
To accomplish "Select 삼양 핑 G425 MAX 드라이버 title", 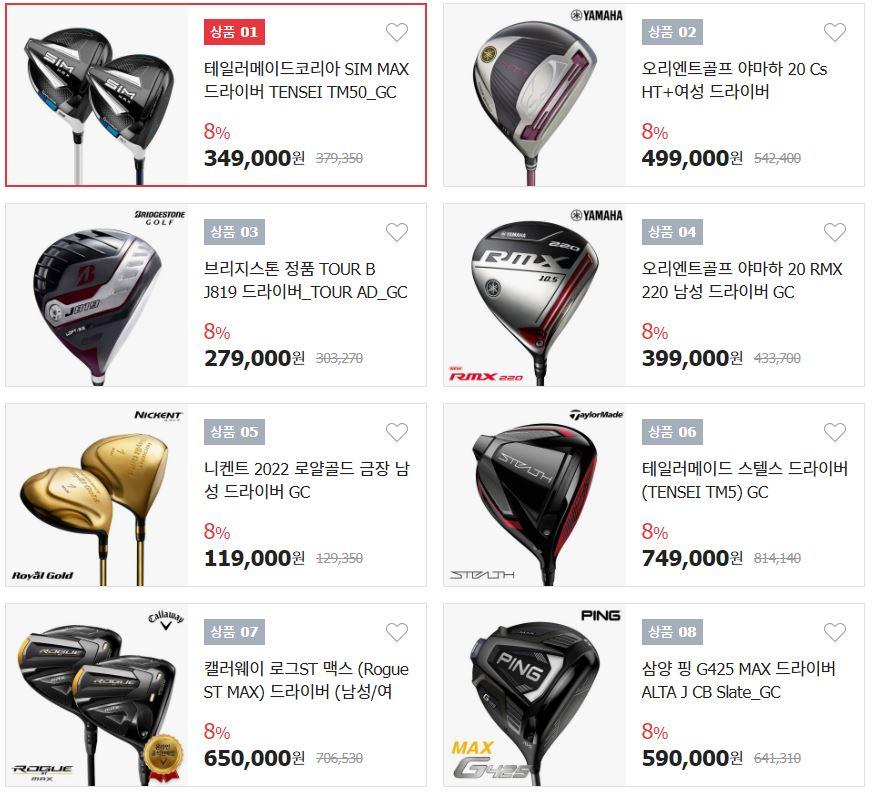I will [739, 680].
